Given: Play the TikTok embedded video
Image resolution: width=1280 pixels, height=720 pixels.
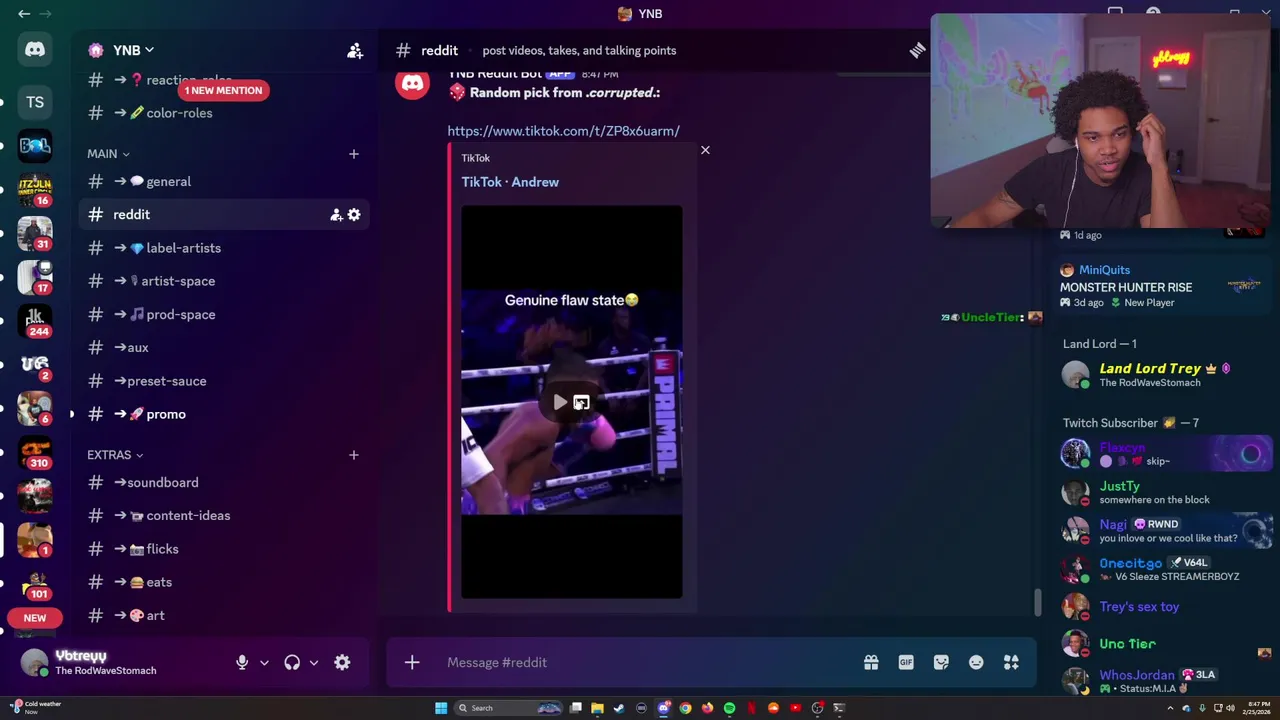Looking at the screenshot, I should (x=560, y=402).
